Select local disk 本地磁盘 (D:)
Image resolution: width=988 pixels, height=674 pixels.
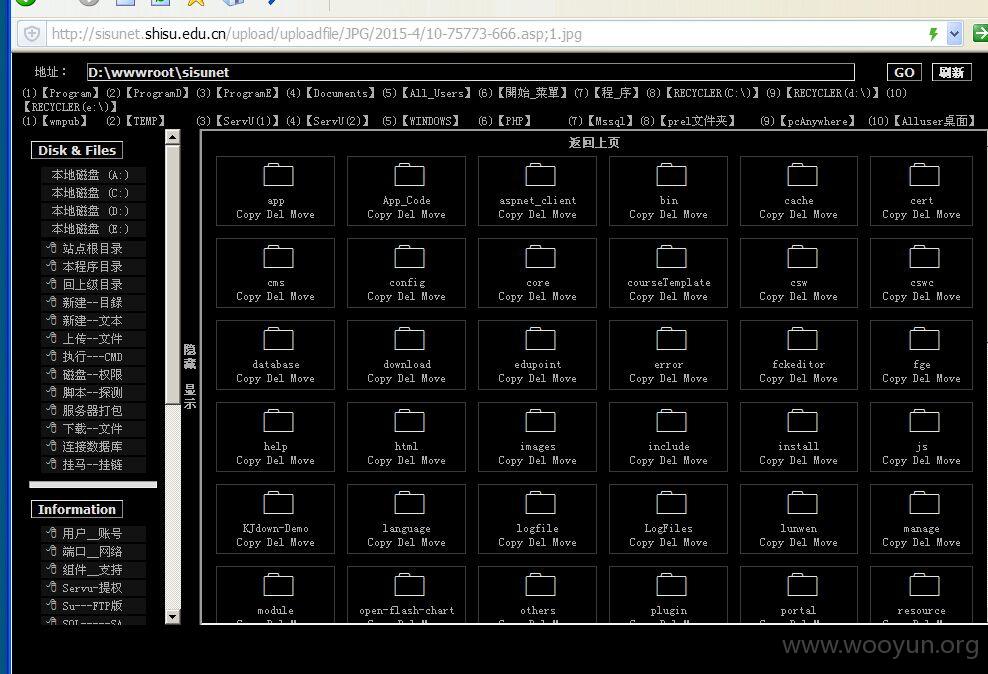click(x=93, y=211)
